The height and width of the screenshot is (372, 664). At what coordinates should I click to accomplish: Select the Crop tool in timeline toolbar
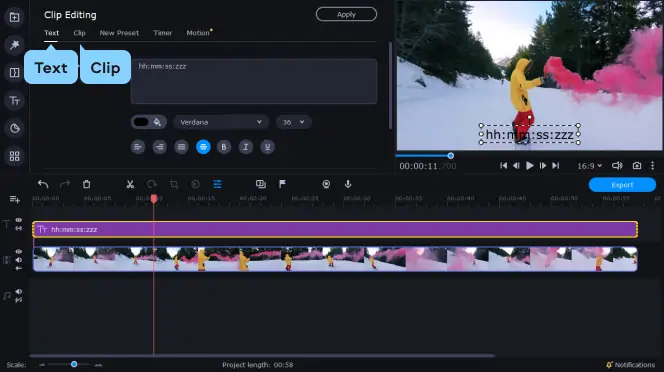(174, 184)
